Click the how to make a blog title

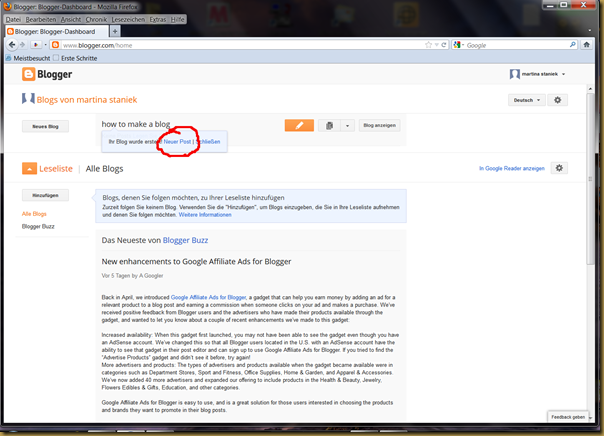(136, 124)
